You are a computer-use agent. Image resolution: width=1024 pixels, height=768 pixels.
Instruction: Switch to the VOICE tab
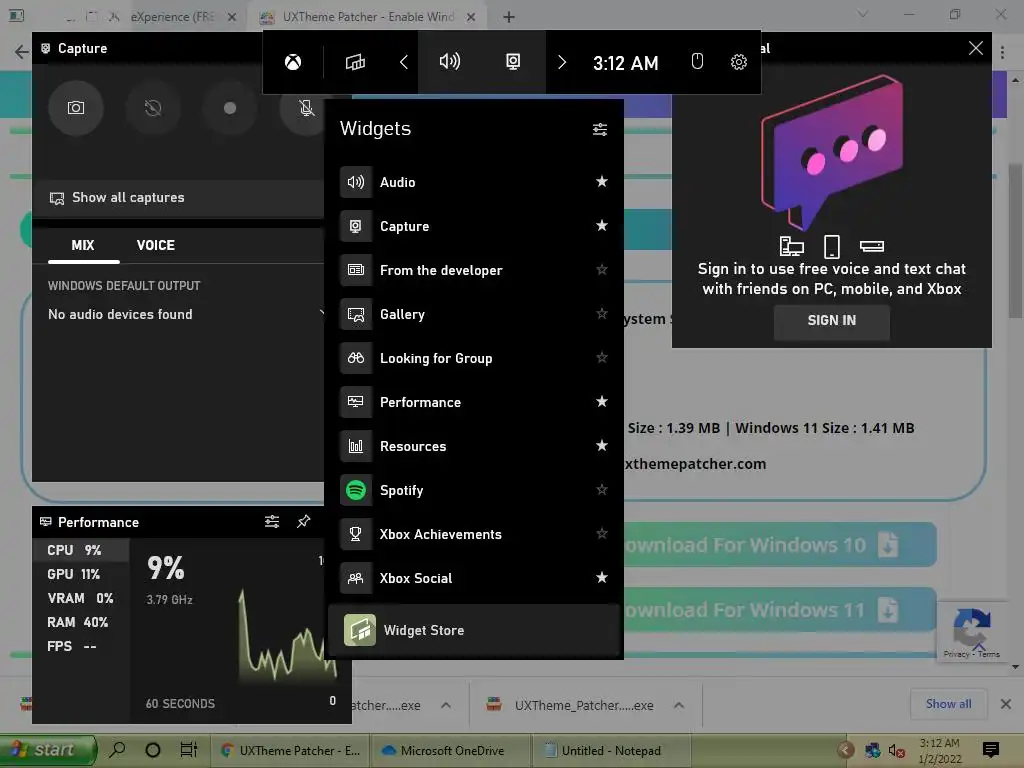(x=155, y=246)
